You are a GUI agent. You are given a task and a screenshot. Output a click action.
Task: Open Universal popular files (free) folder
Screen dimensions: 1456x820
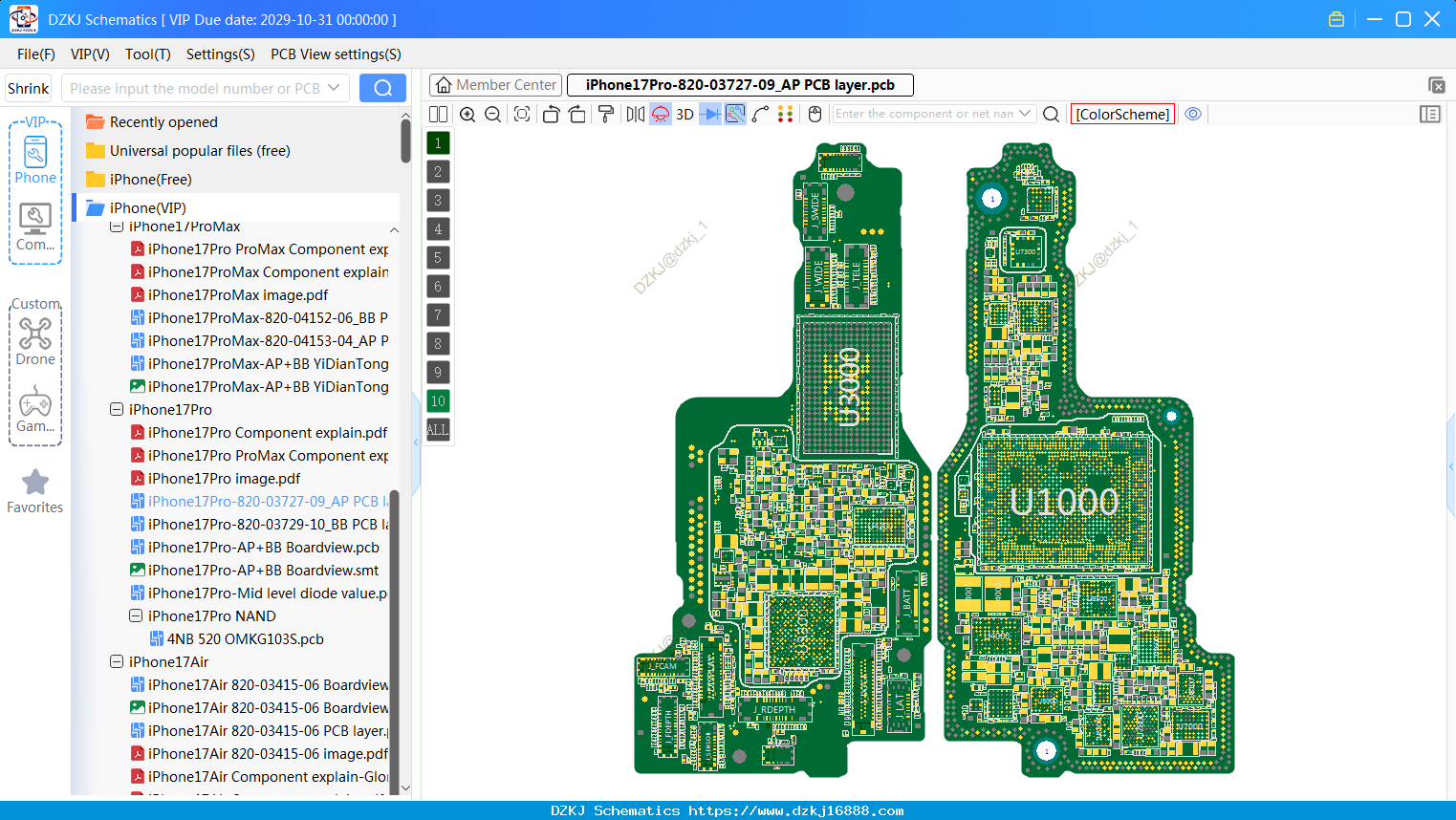pos(200,150)
